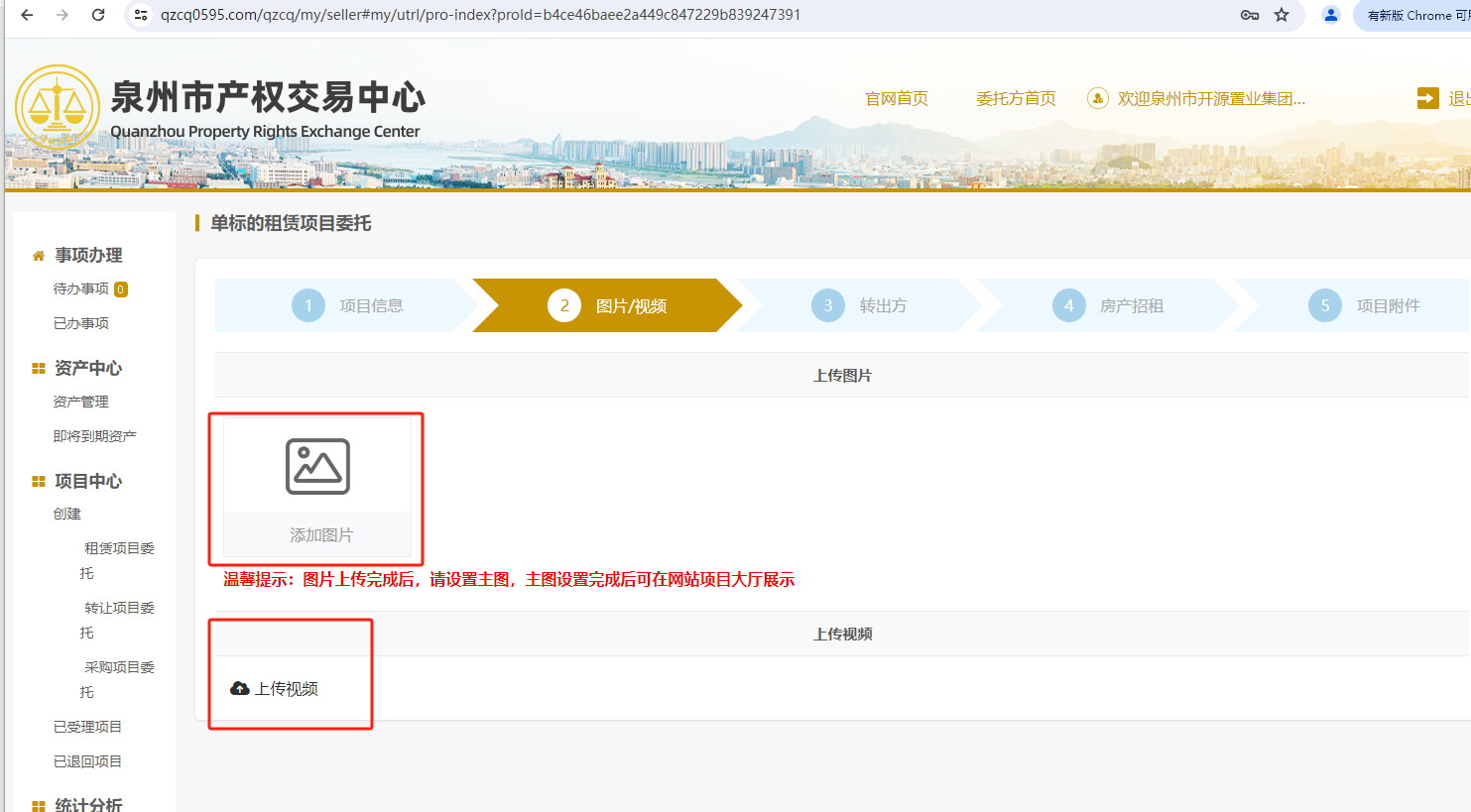This screenshot has width=1471, height=812.
Task: Open the 官网首页 link
Action: [897, 98]
